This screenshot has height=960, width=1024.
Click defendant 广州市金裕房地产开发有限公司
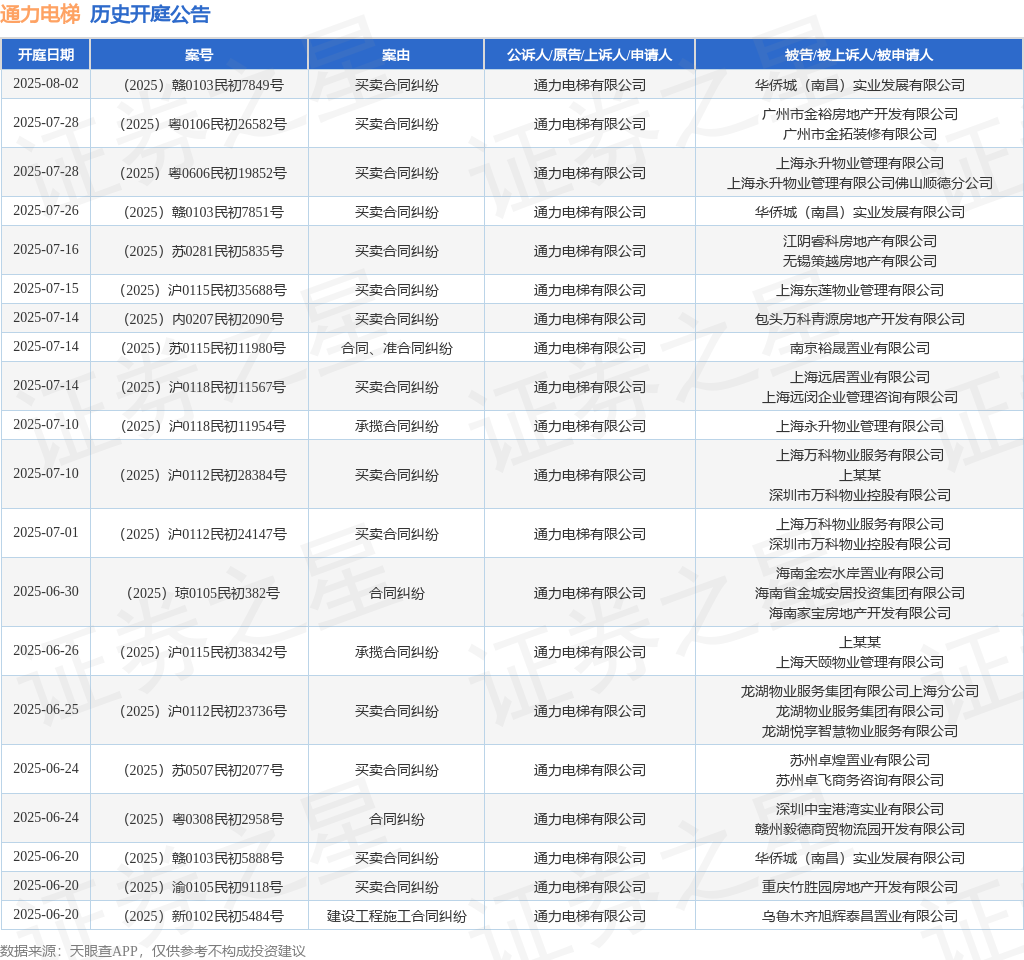click(860, 114)
